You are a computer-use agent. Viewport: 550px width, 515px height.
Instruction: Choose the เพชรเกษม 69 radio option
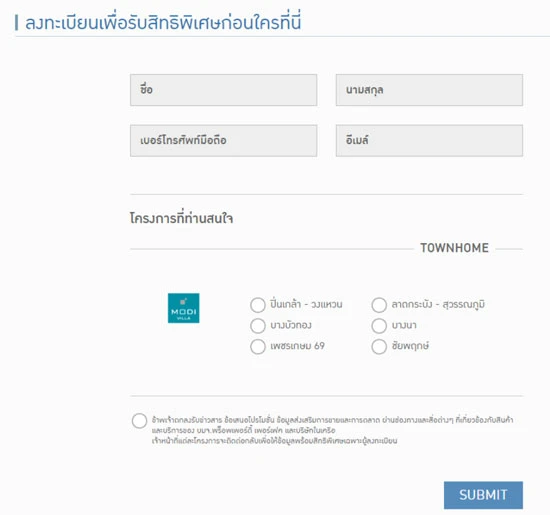point(258,346)
